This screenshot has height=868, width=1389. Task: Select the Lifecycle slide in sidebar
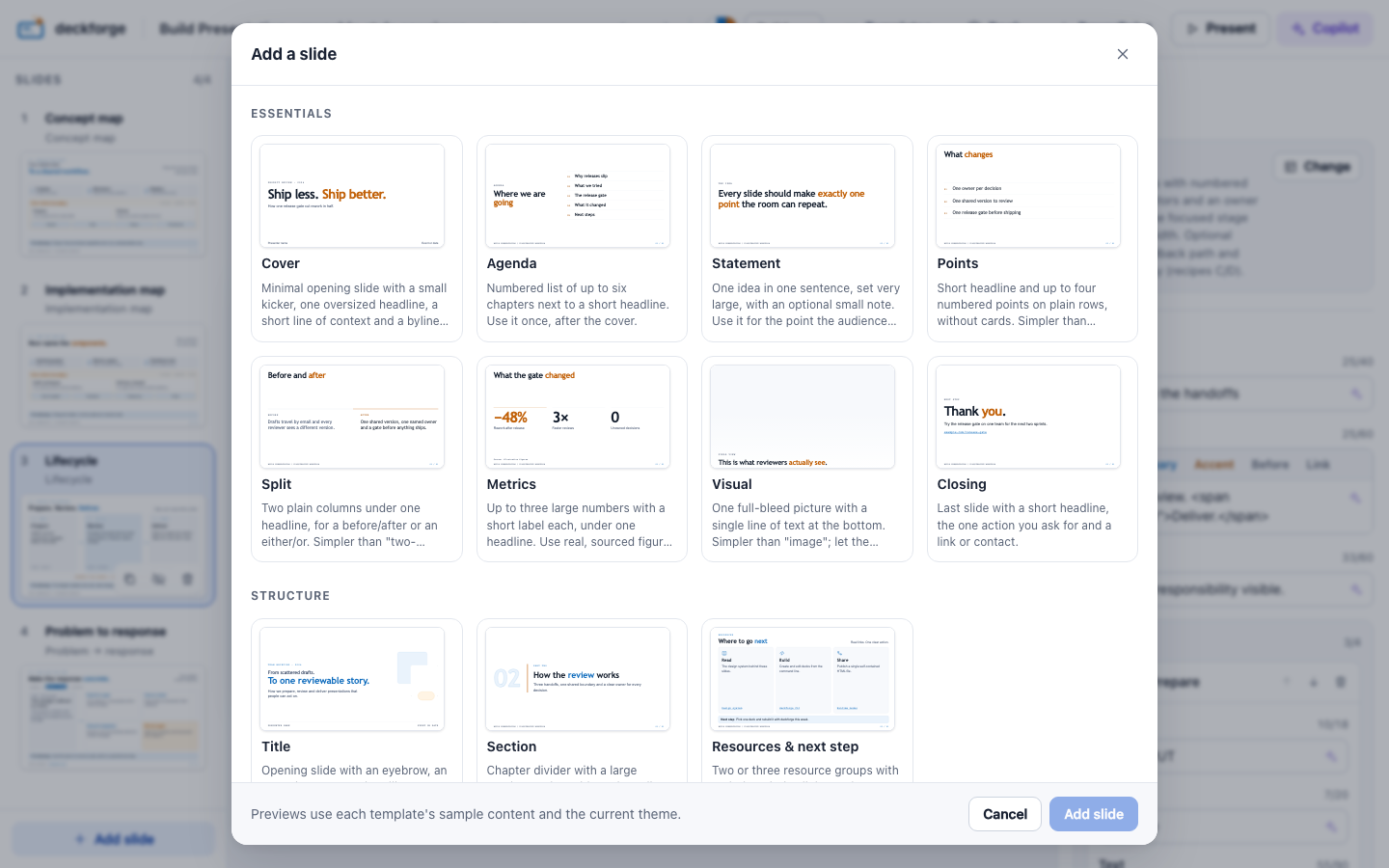click(113, 526)
